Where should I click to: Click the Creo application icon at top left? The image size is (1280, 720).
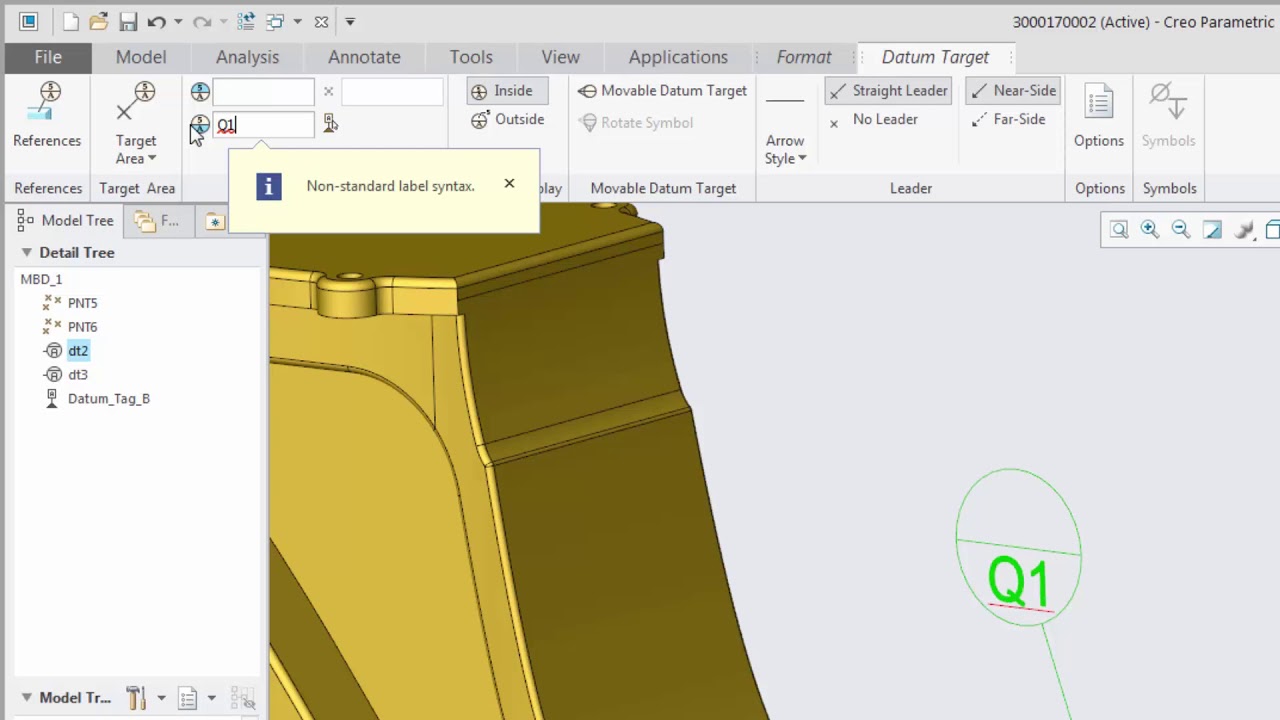[28, 21]
